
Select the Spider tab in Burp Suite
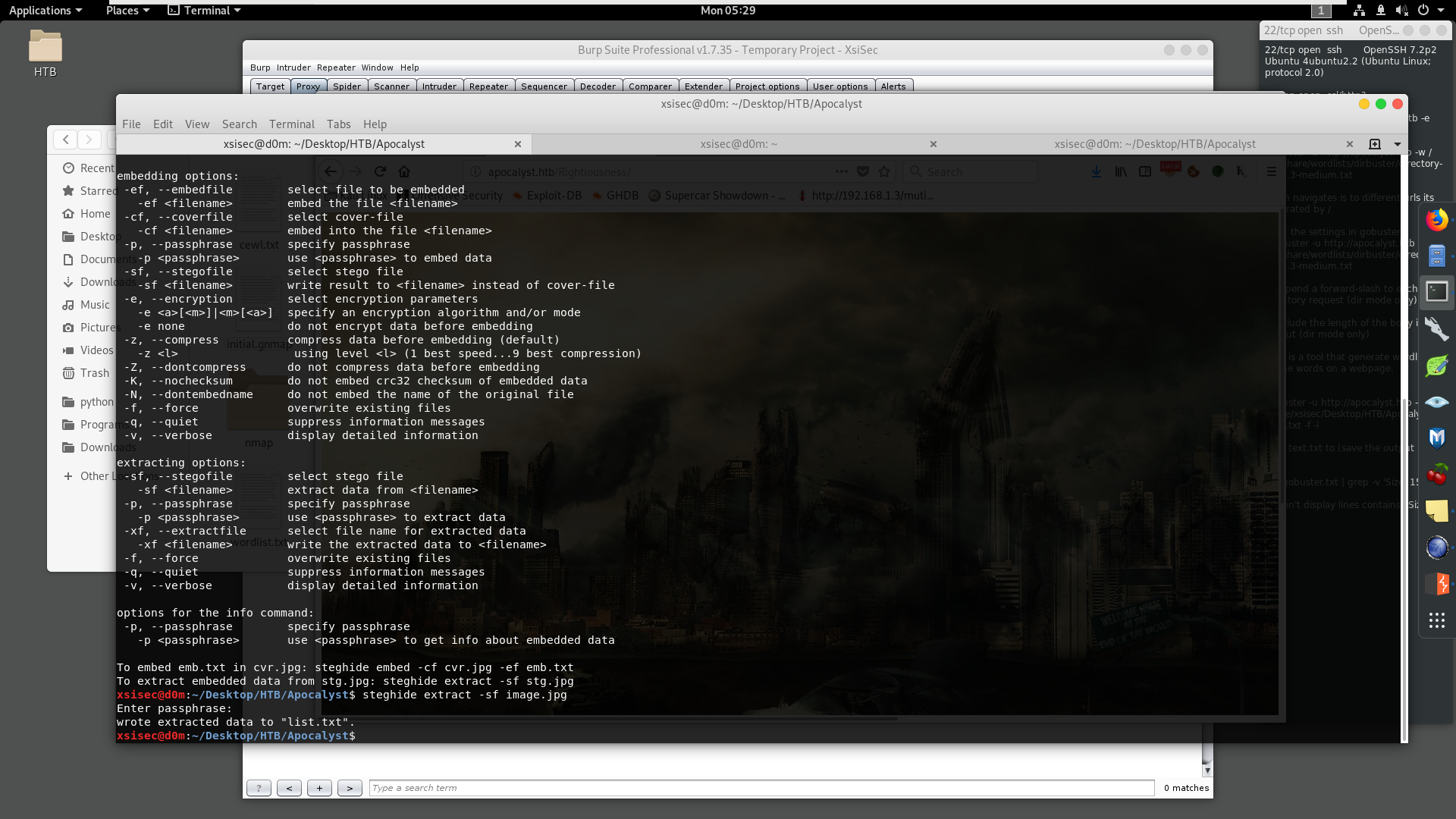(347, 86)
